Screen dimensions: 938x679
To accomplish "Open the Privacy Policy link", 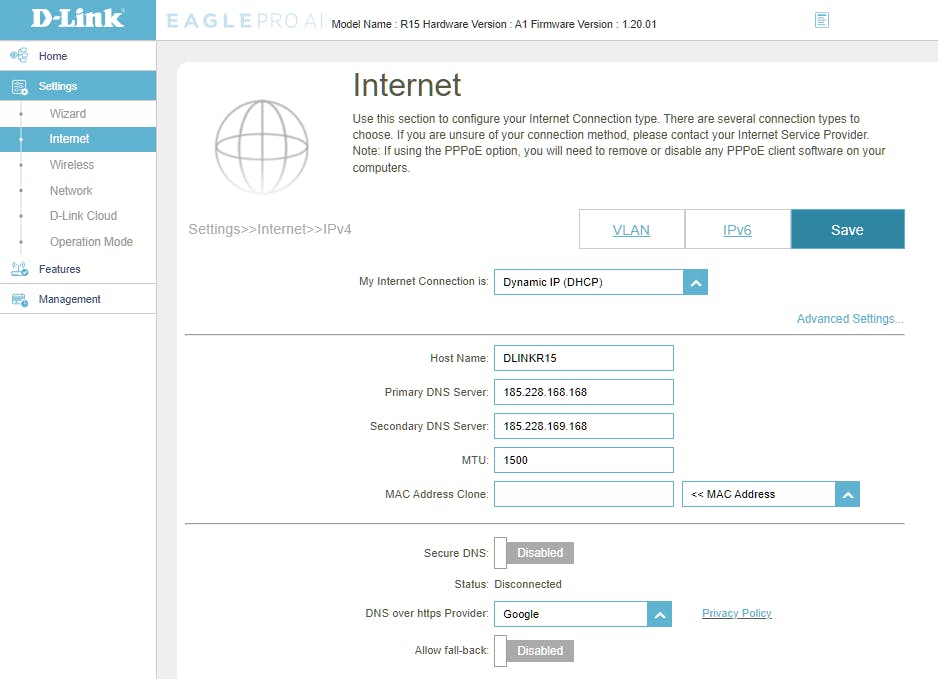I will pyautogui.click(x=736, y=613).
